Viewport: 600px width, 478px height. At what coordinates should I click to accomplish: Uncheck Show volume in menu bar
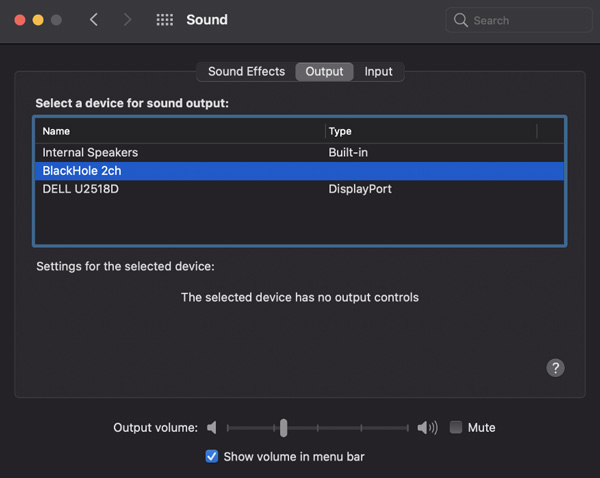211,456
